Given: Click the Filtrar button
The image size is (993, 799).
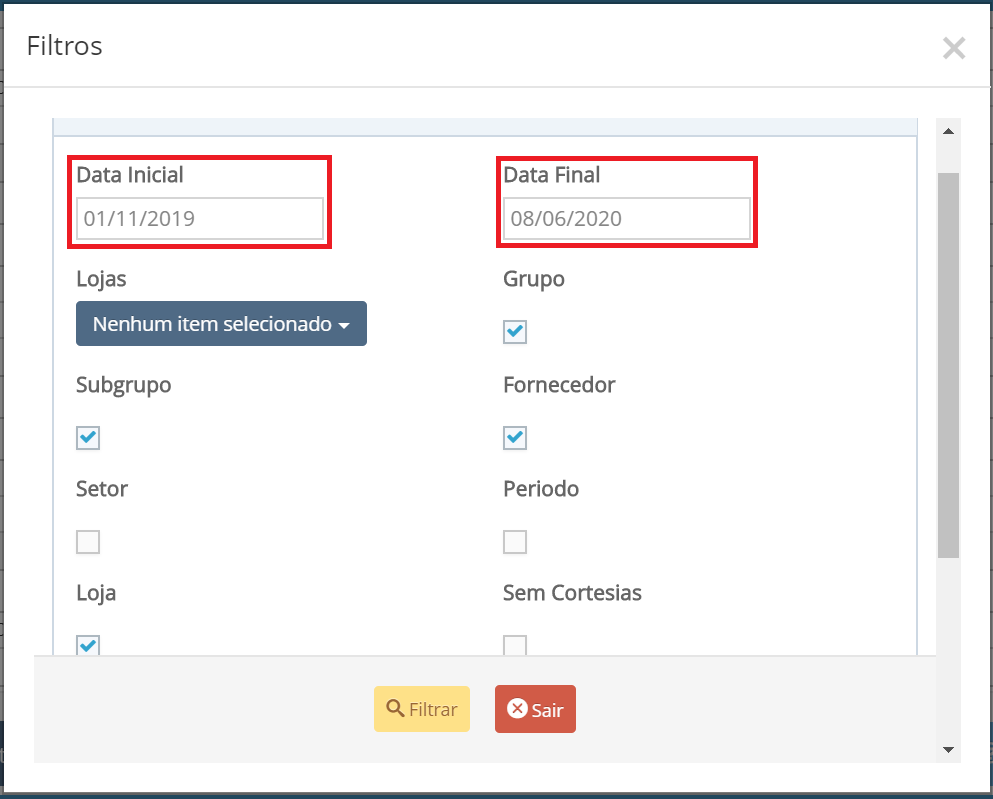Looking at the screenshot, I should (422, 709).
